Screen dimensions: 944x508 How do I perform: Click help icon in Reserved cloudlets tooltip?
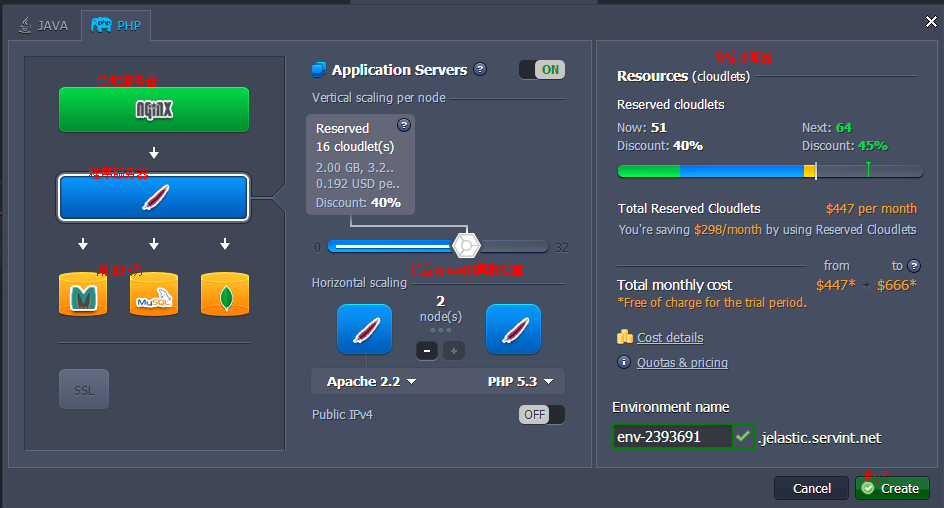404,125
